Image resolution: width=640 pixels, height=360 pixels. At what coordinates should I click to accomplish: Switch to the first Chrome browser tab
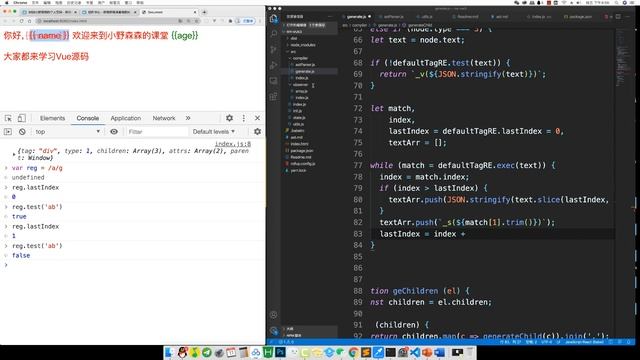click(x=49, y=12)
